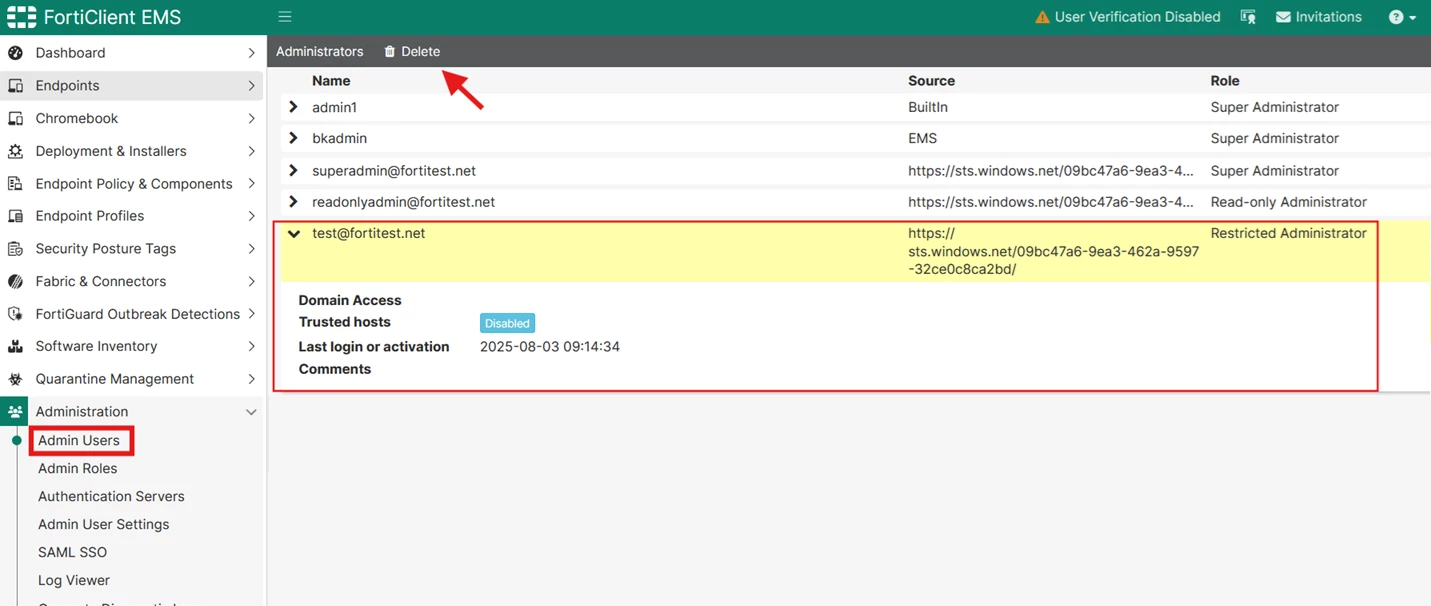The width and height of the screenshot is (1431, 606).
Task: Expand the Endpoints menu chevron
Action: click(251, 86)
